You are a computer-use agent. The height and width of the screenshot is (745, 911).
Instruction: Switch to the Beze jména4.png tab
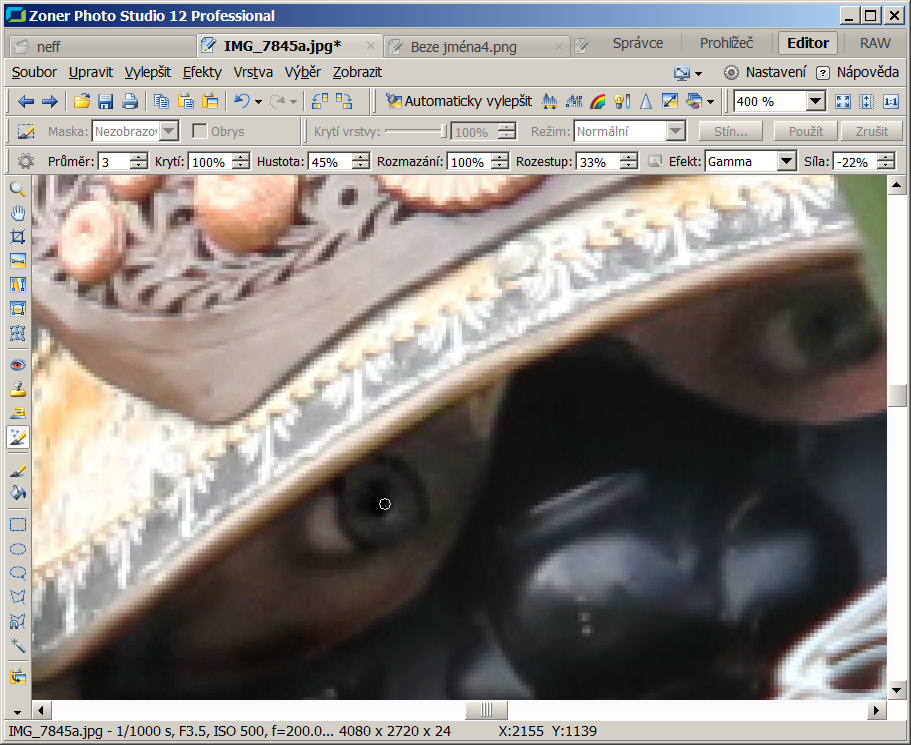pos(463,46)
